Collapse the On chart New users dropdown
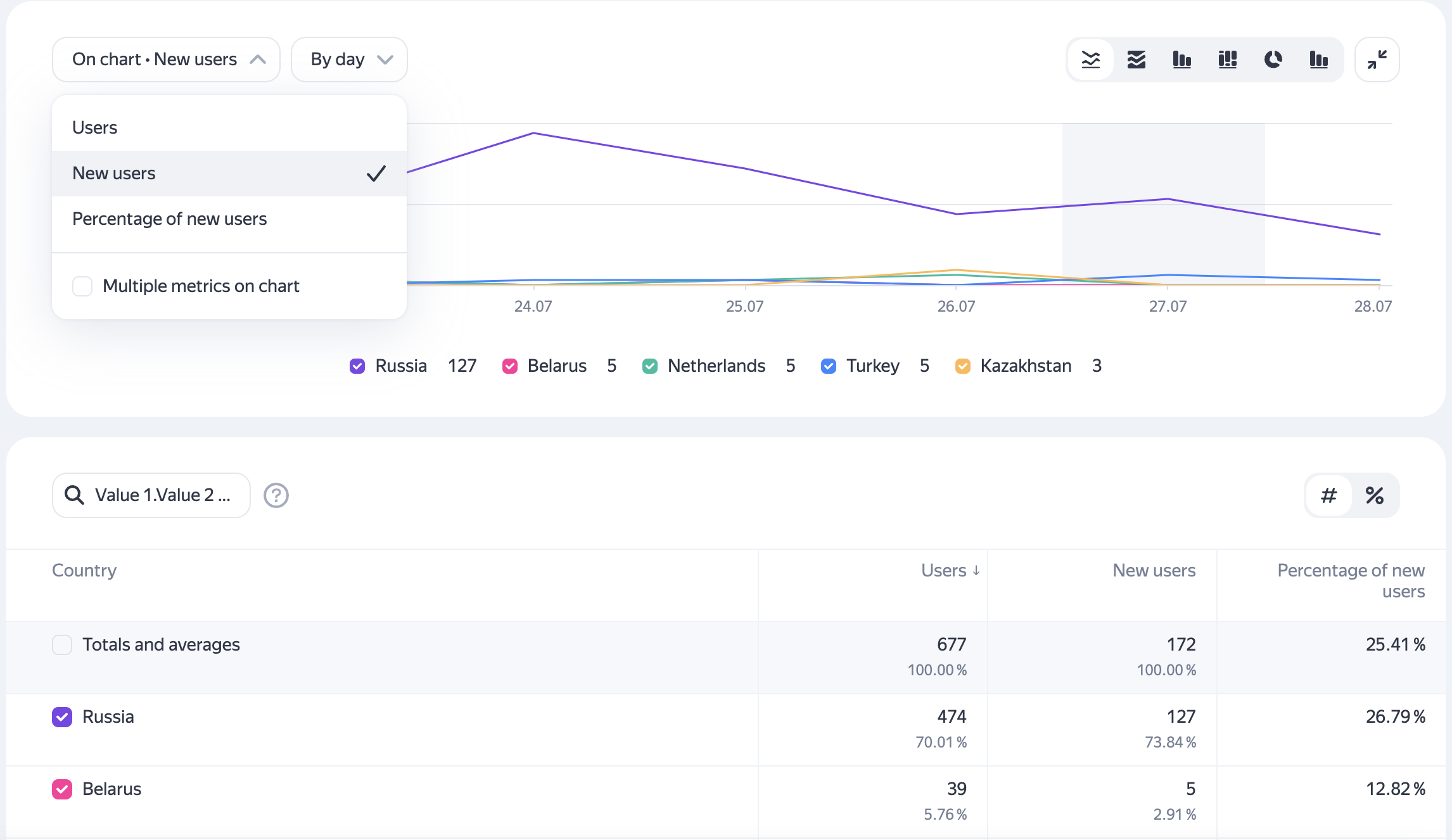This screenshot has width=1452, height=840. point(166,60)
